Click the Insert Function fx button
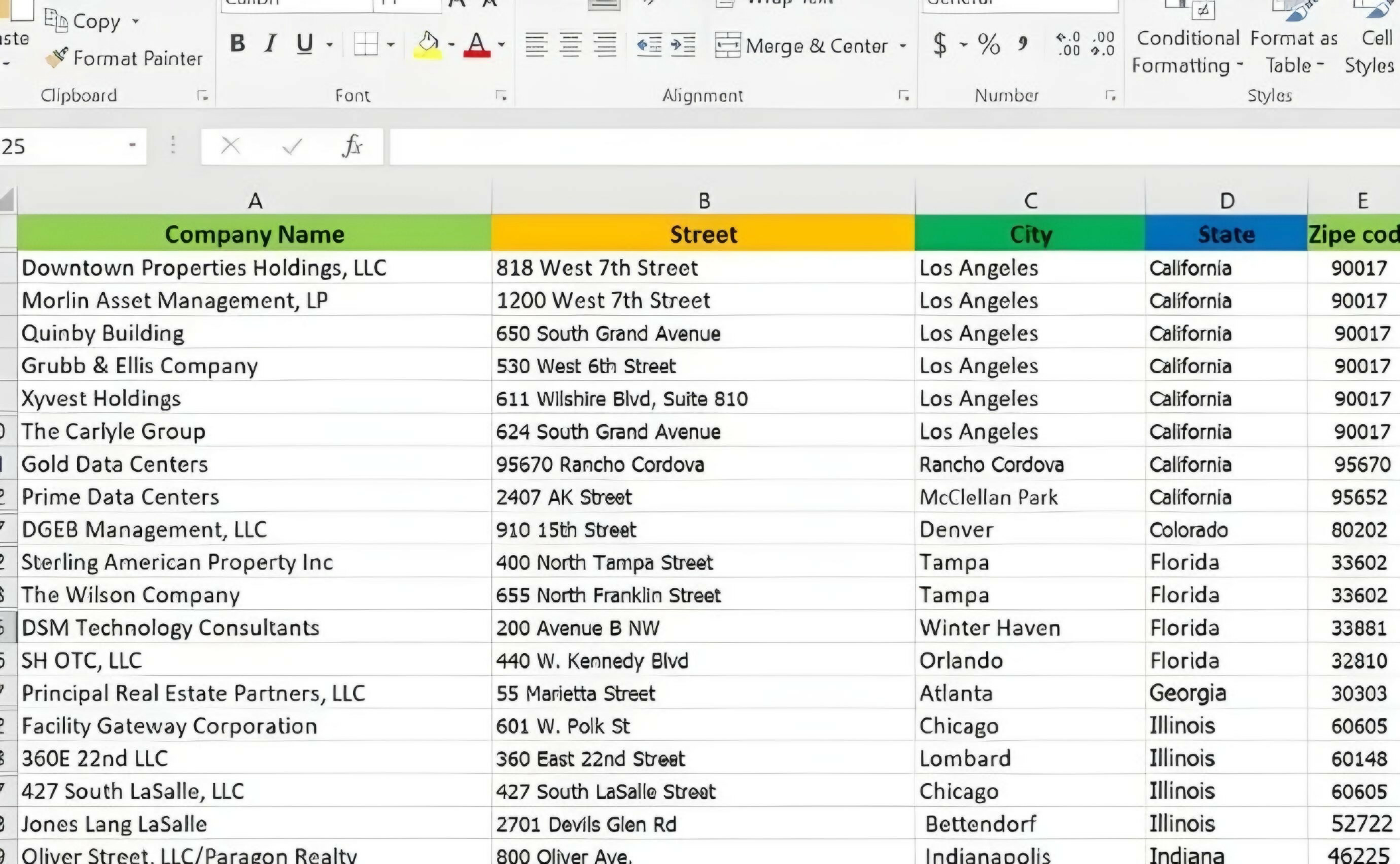This screenshot has width=1400, height=864. coord(354,146)
